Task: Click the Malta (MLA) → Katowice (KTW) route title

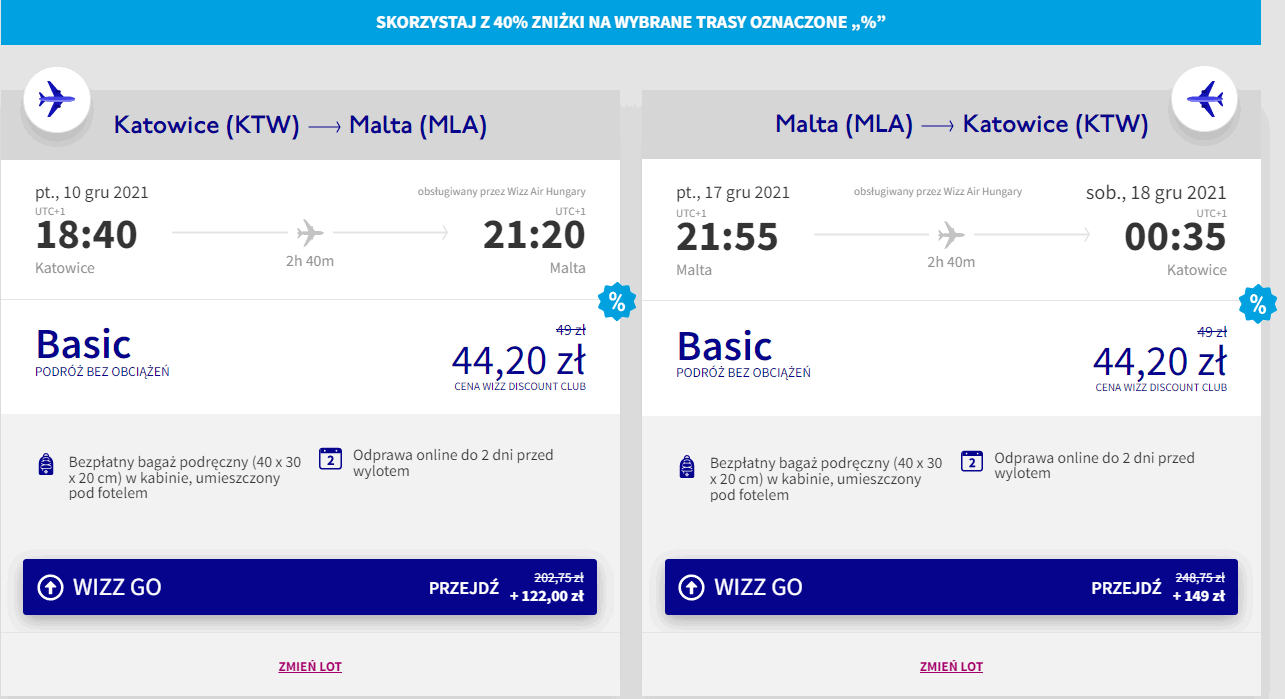Action: tap(961, 125)
